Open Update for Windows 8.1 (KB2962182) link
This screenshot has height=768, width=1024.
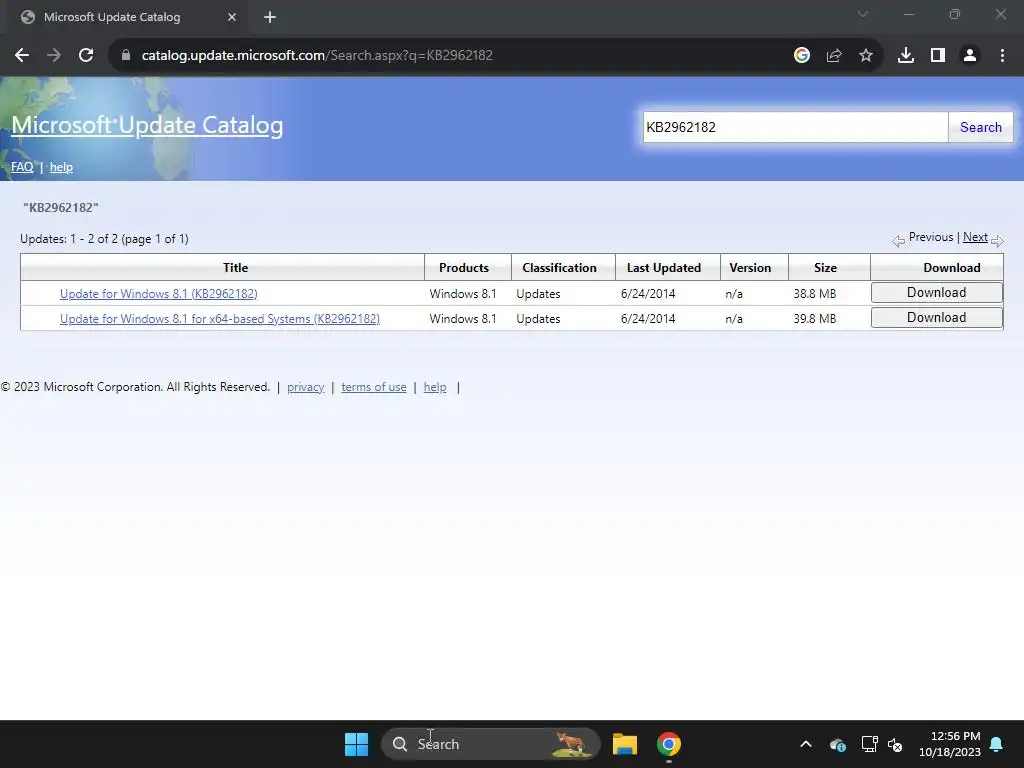point(159,294)
